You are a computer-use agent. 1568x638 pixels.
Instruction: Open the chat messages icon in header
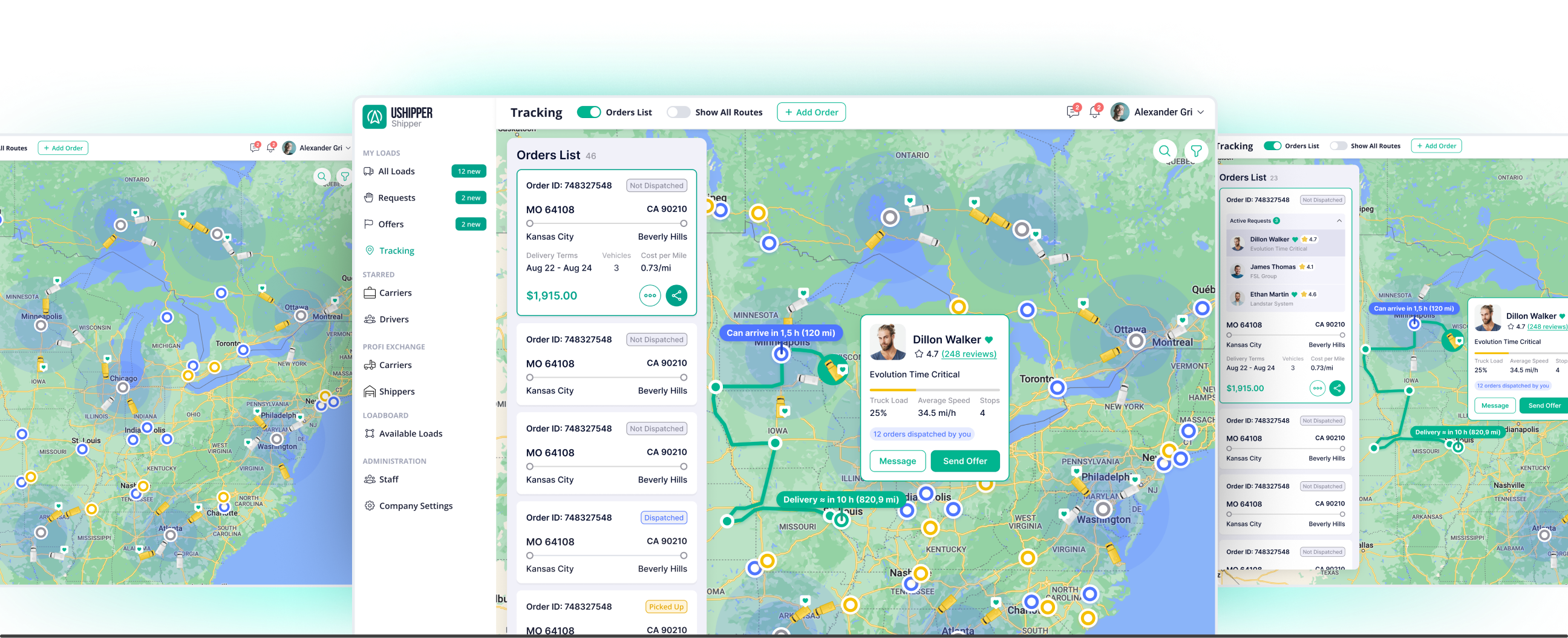1073,112
